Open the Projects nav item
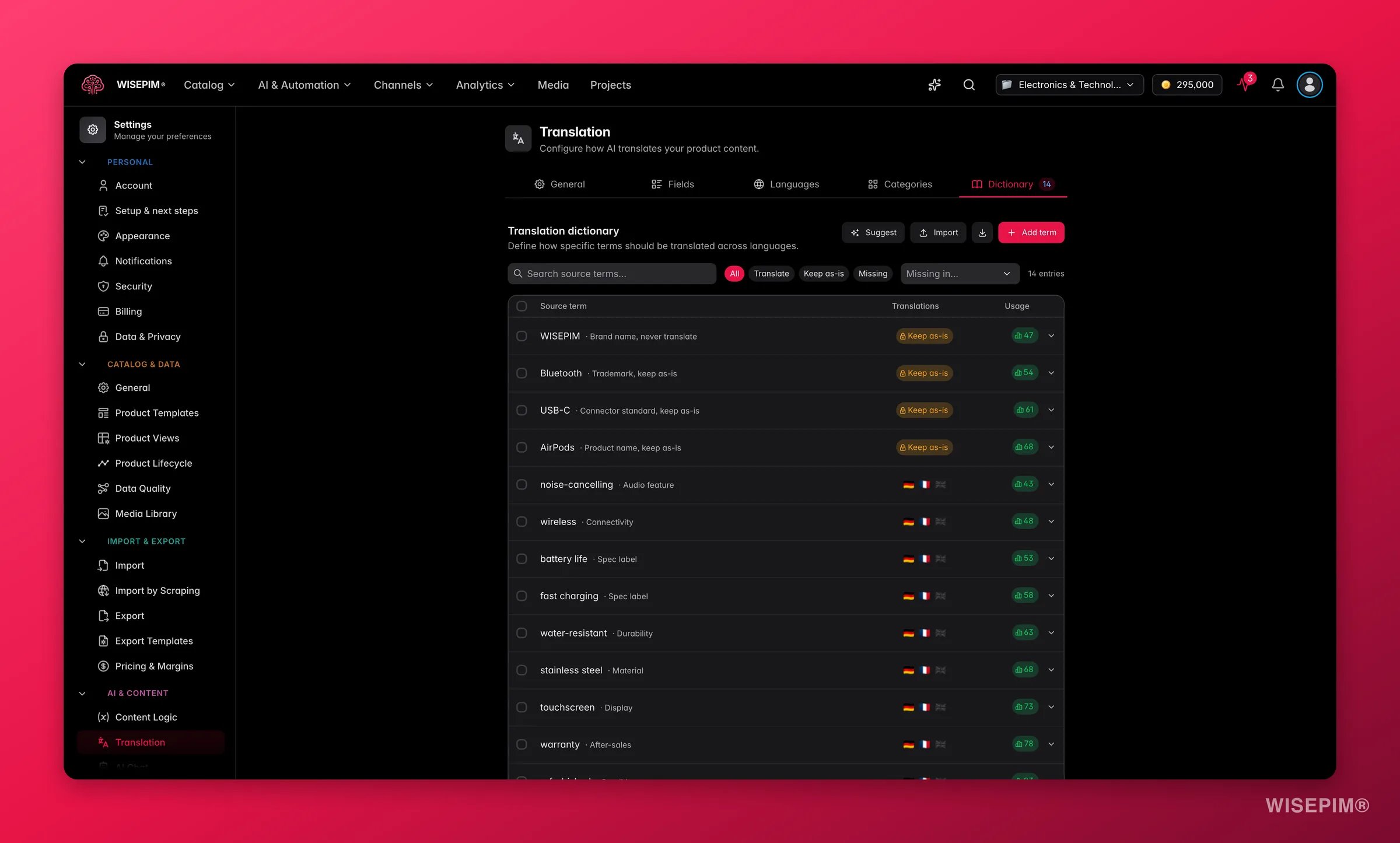 pyautogui.click(x=610, y=85)
